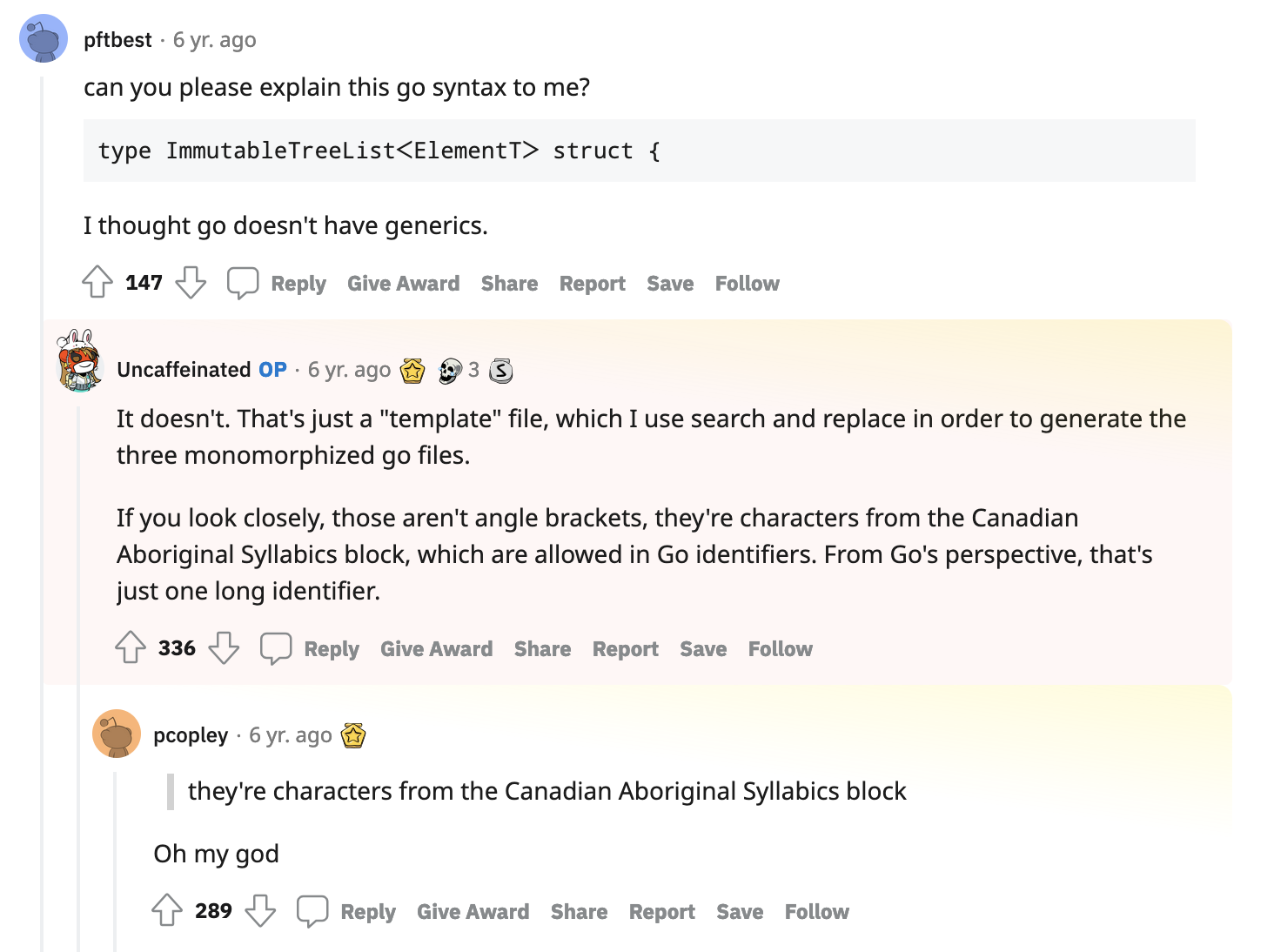Click comment bubble icon on pftbest's comment

click(x=243, y=283)
